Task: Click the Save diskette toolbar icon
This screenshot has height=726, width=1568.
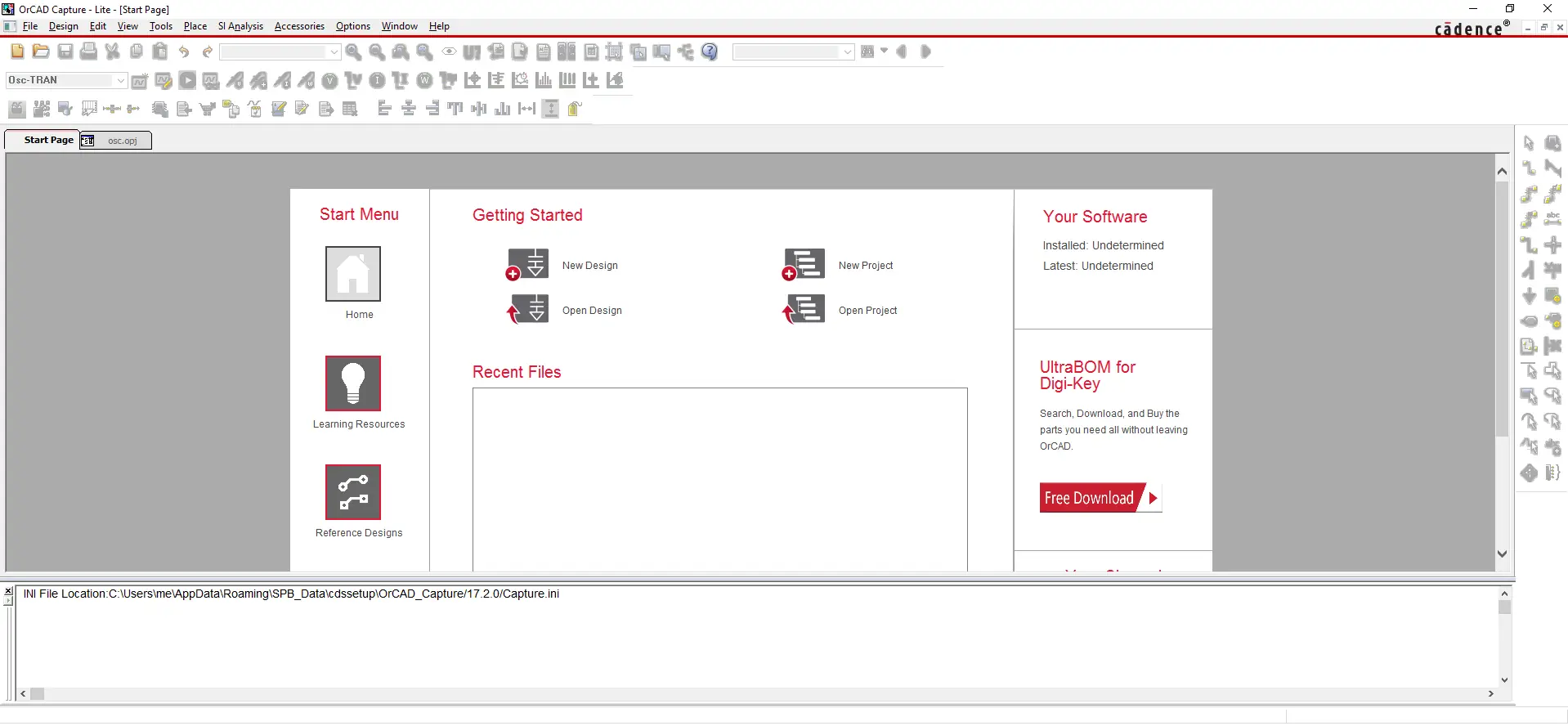Action: 65,52
